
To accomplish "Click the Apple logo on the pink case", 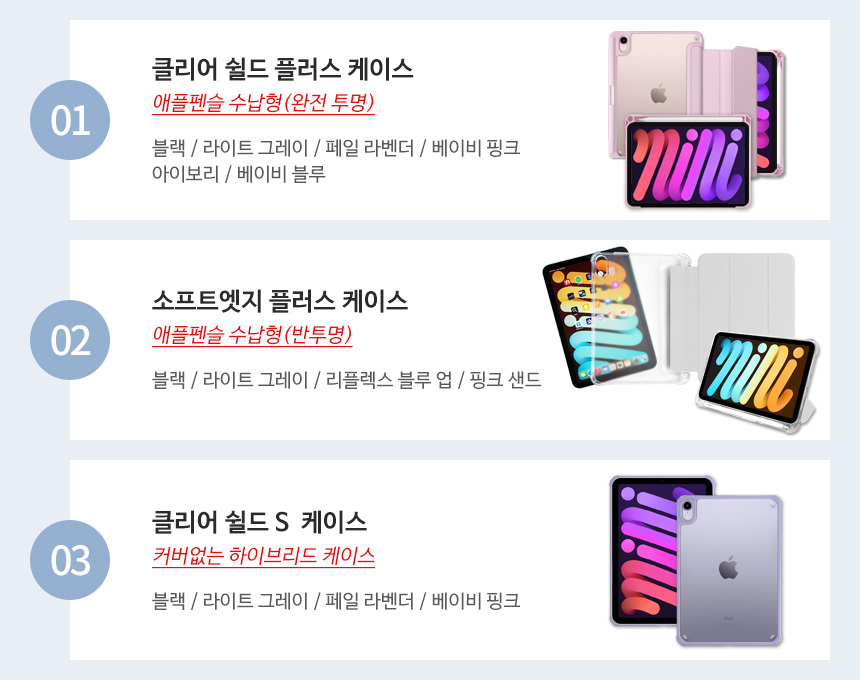I will coord(659,94).
